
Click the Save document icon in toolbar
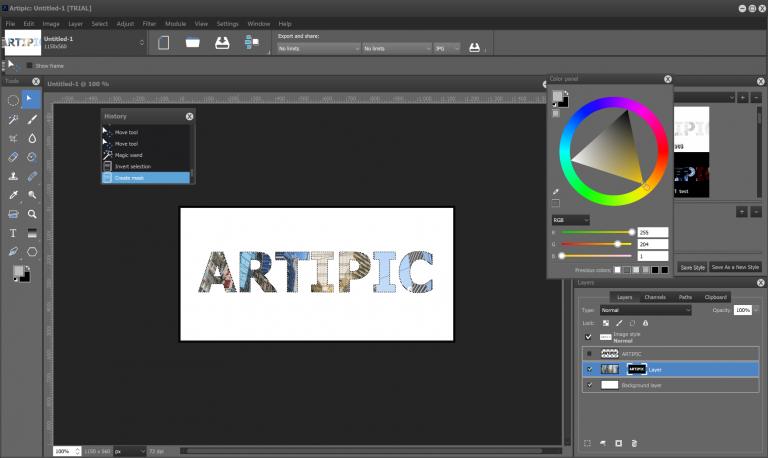tap(222, 43)
